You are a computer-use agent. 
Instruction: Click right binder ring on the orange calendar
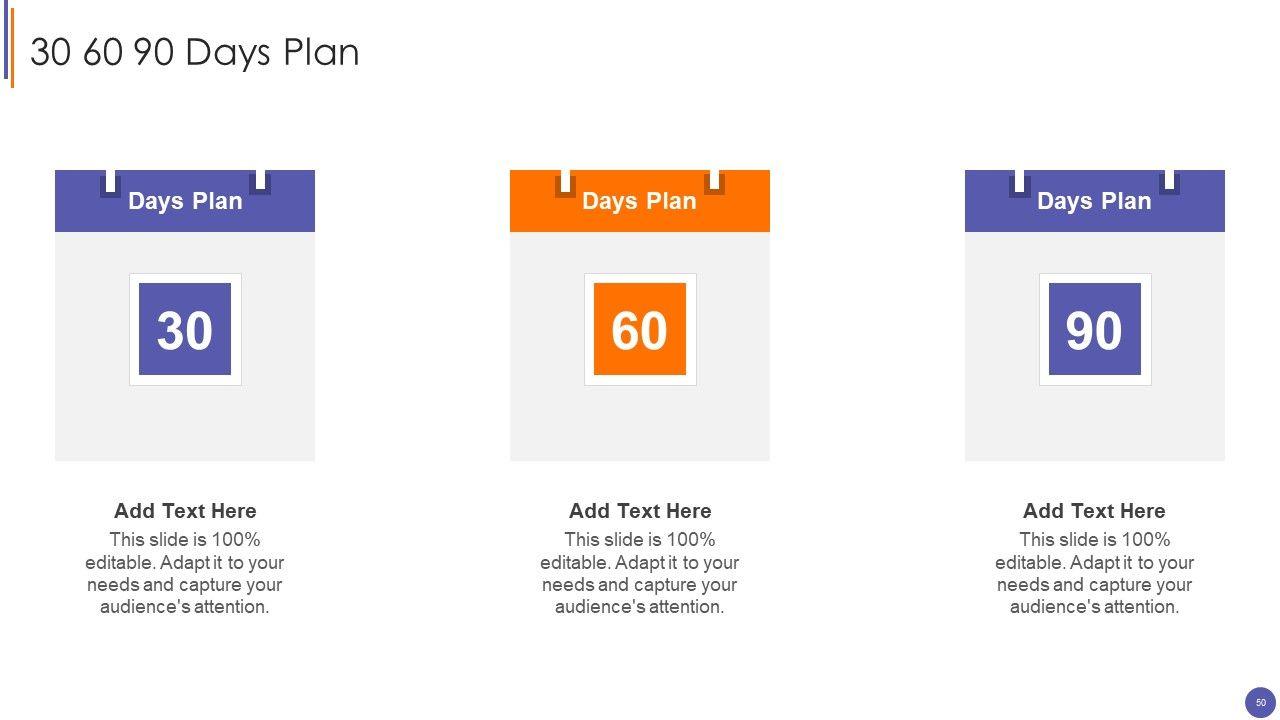pos(714,181)
